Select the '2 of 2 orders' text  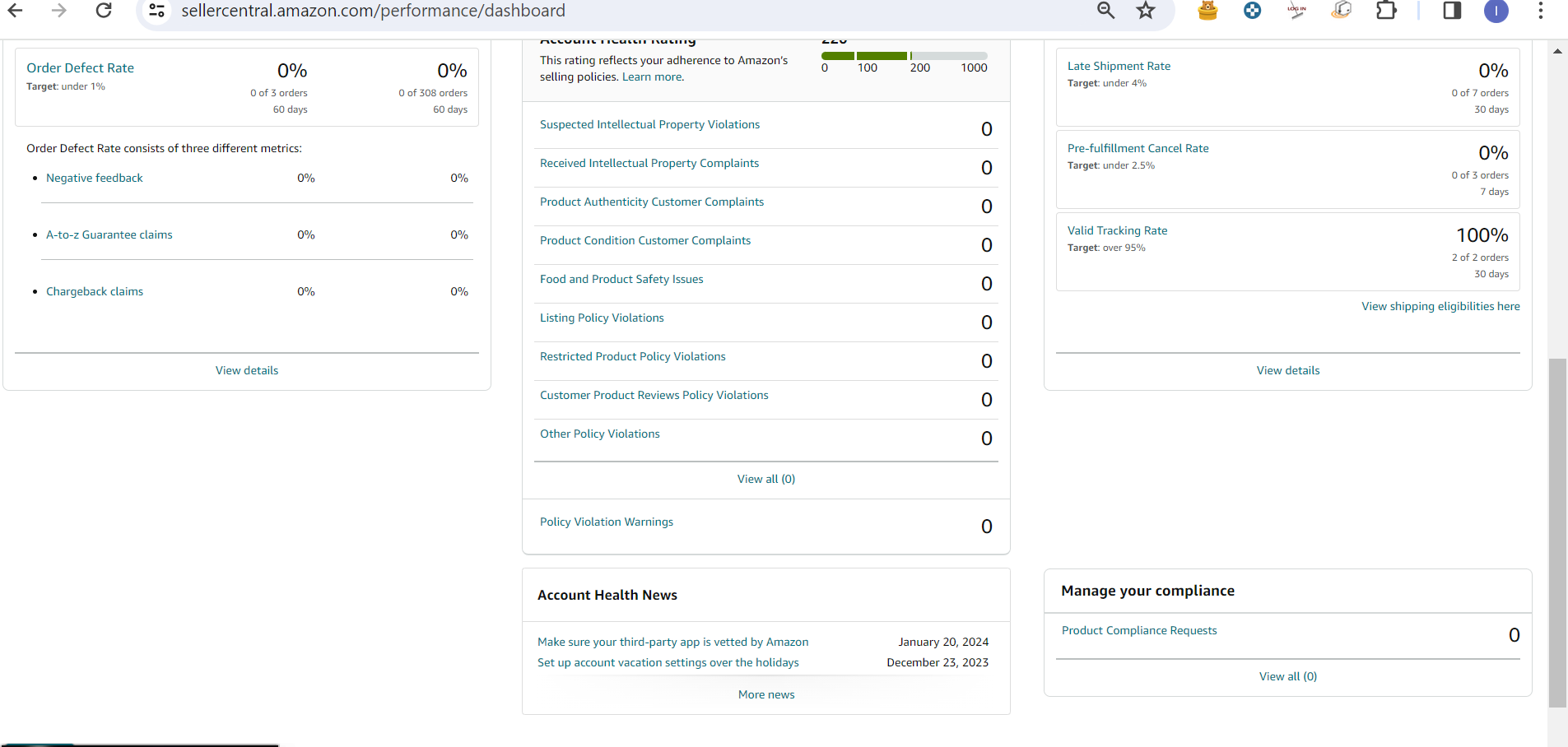tap(1480, 258)
